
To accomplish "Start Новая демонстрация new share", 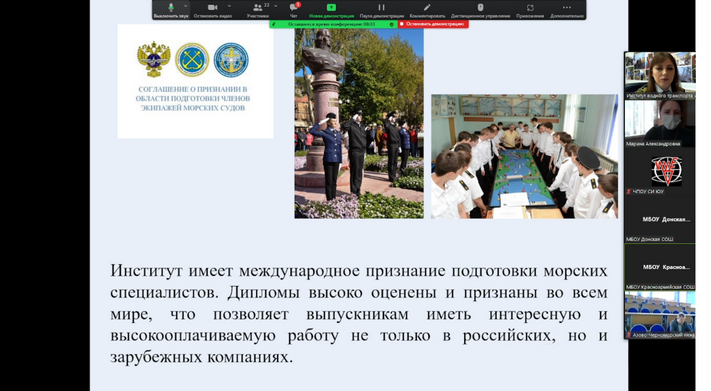I will [x=331, y=10].
